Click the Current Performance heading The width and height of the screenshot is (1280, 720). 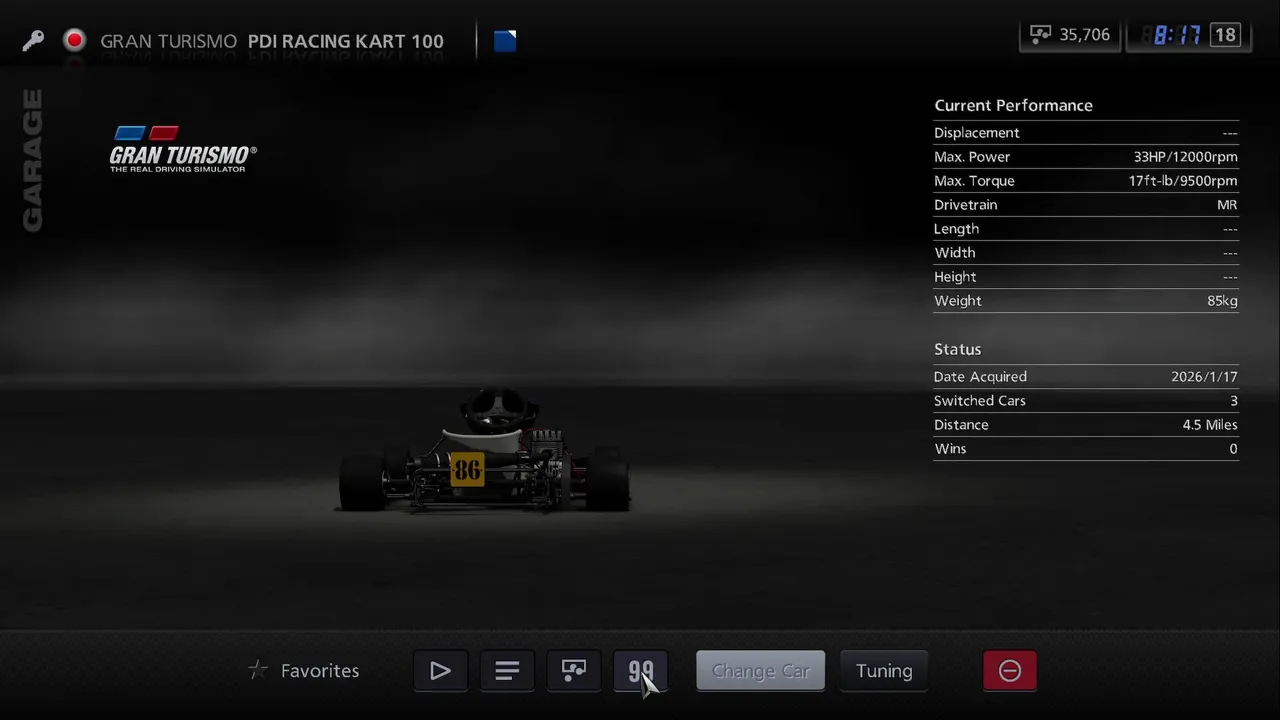1013,105
